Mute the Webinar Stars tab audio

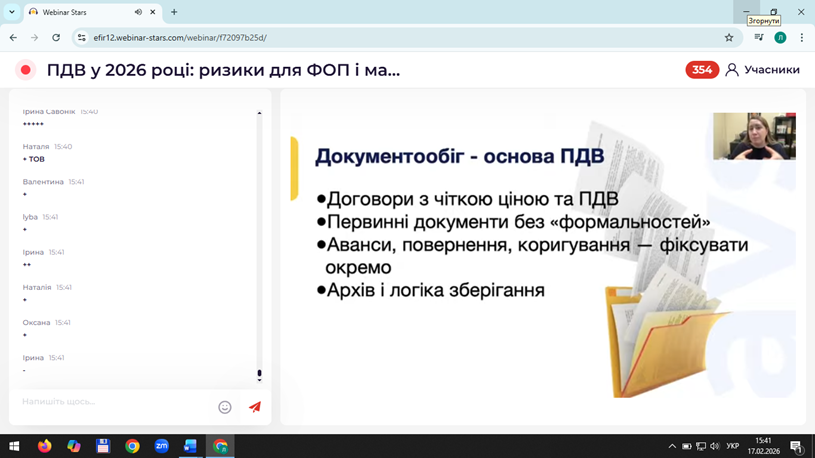tap(138, 12)
